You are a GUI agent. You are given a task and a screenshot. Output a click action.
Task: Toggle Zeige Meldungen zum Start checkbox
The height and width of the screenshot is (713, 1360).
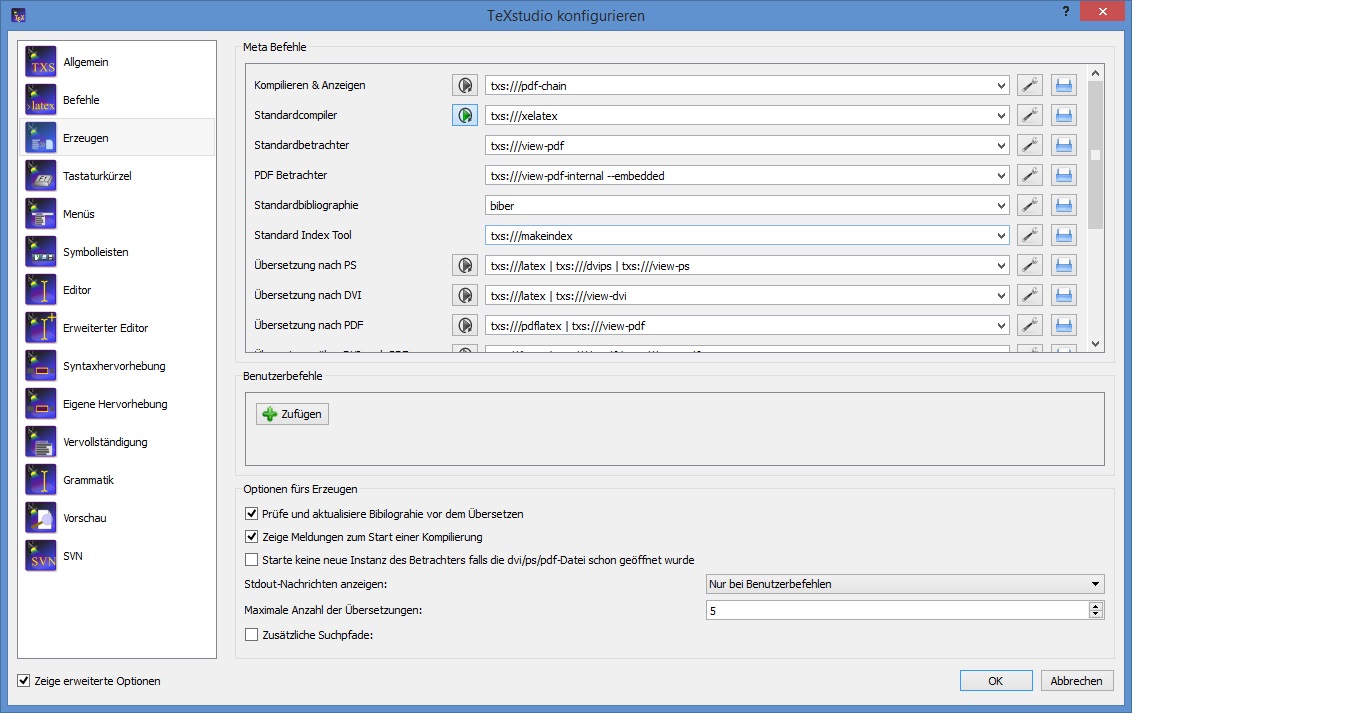251,537
